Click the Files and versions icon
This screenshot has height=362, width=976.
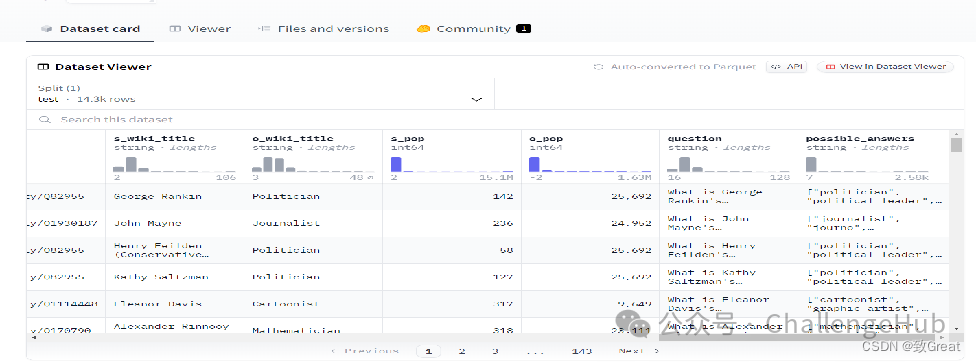pyautogui.click(x=264, y=29)
